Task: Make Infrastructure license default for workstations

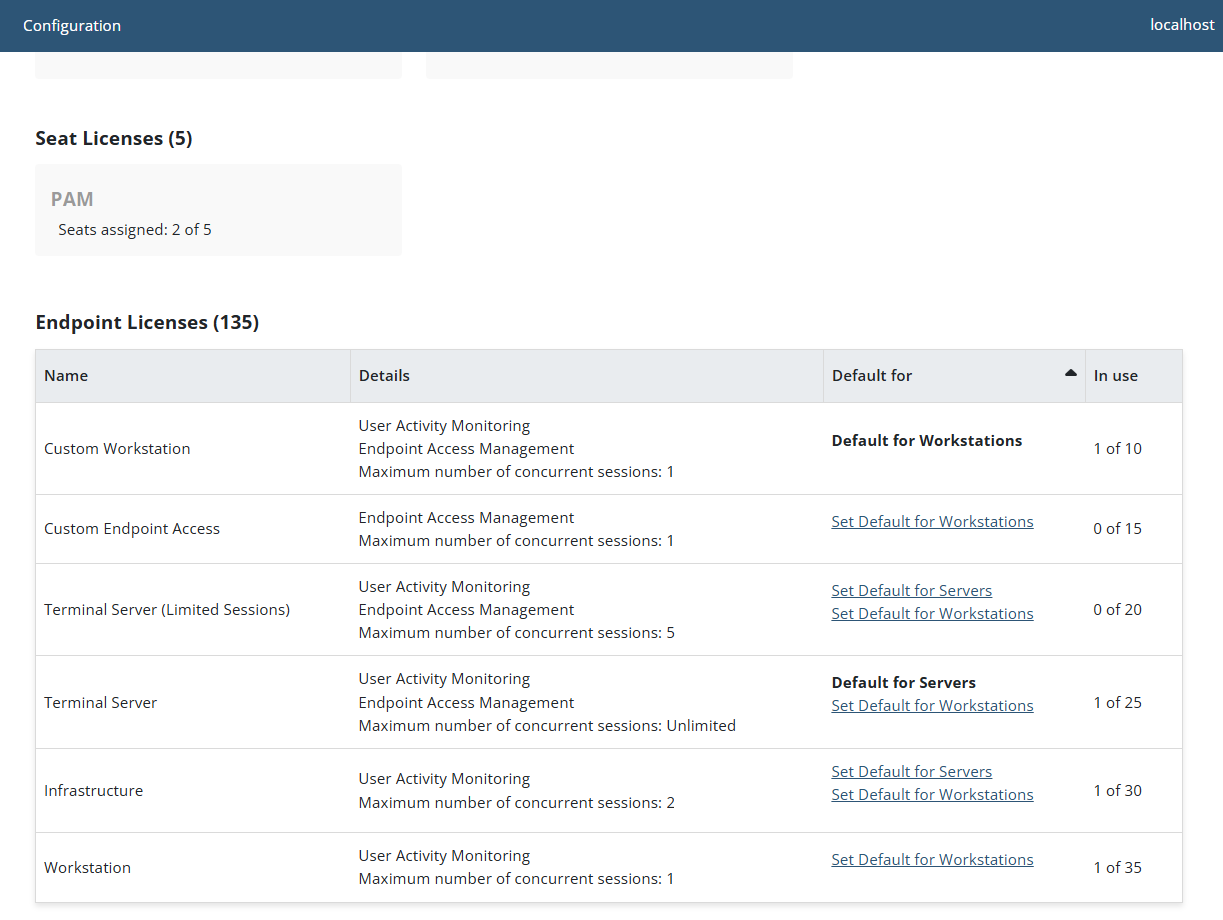Action: [932, 795]
